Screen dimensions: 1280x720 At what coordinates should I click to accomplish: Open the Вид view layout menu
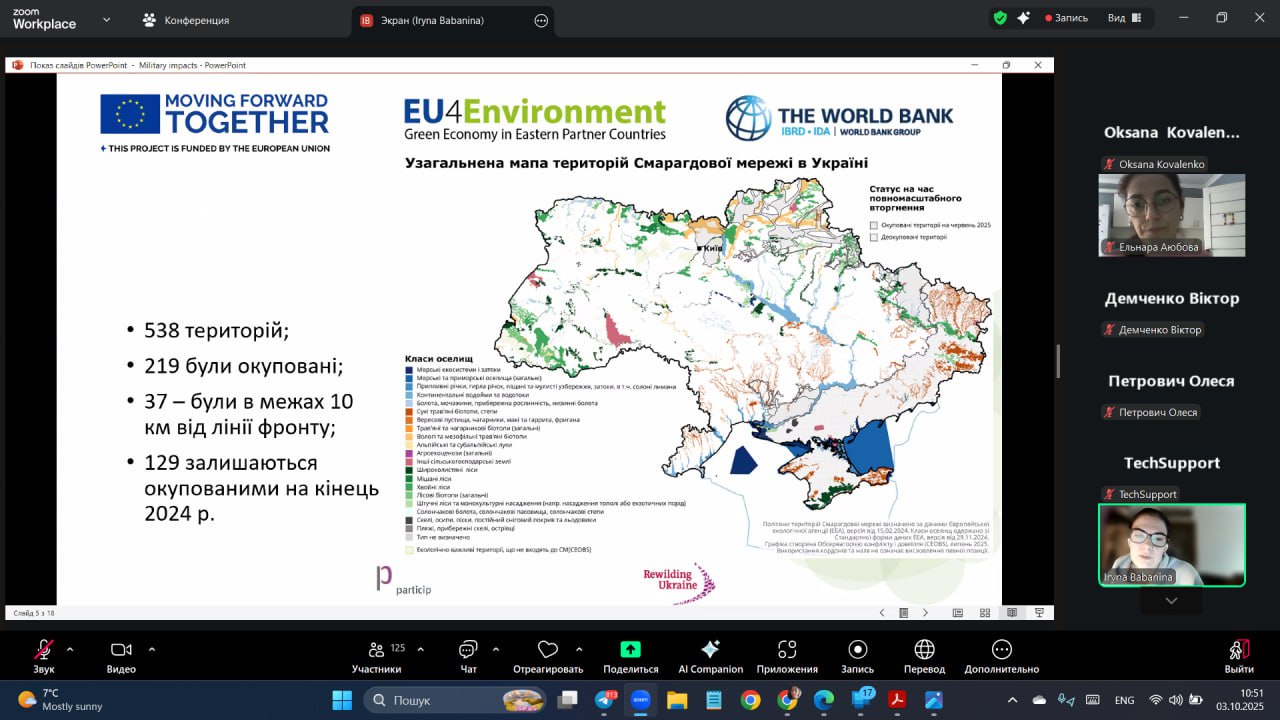coord(1123,18)
